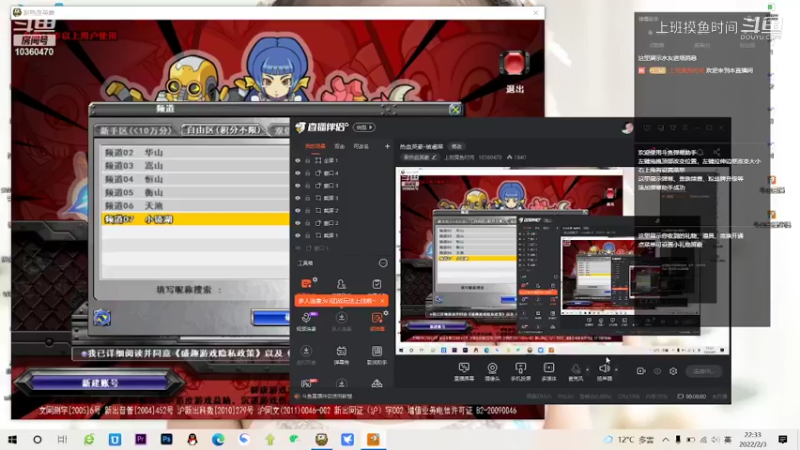Click lock icon on 全屏1 row

click(308, 160)
